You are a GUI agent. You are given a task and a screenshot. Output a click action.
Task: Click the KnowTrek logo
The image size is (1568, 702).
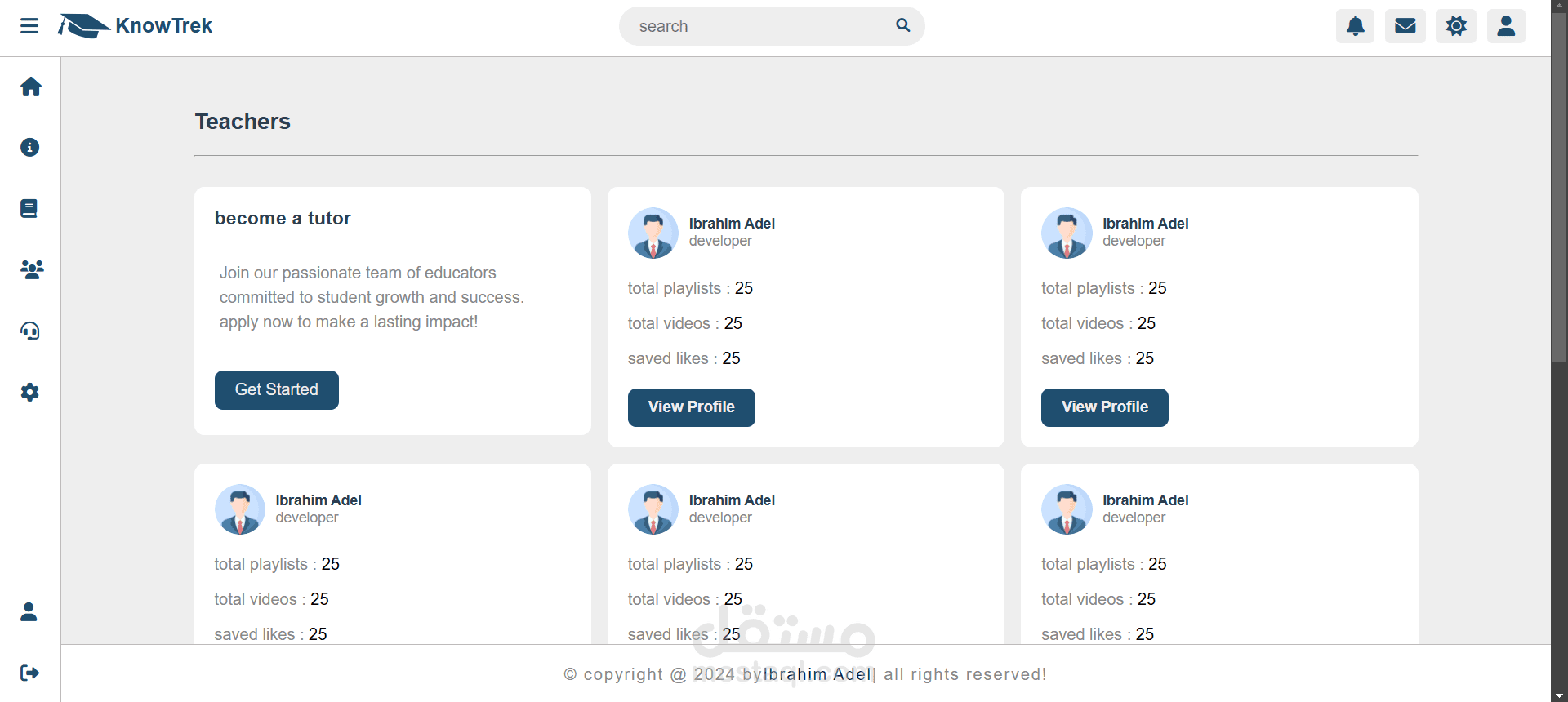click(x=136, y=26)
